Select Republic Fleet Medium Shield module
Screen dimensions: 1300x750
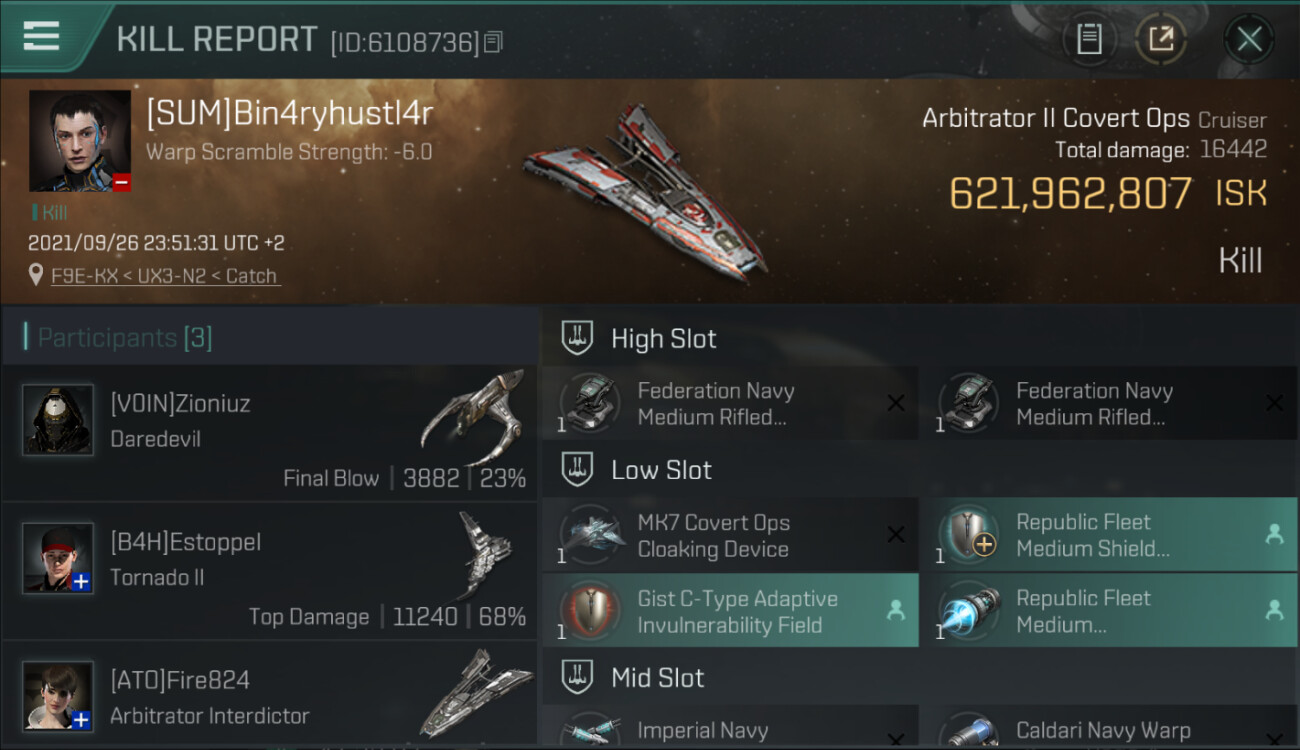1109,535
